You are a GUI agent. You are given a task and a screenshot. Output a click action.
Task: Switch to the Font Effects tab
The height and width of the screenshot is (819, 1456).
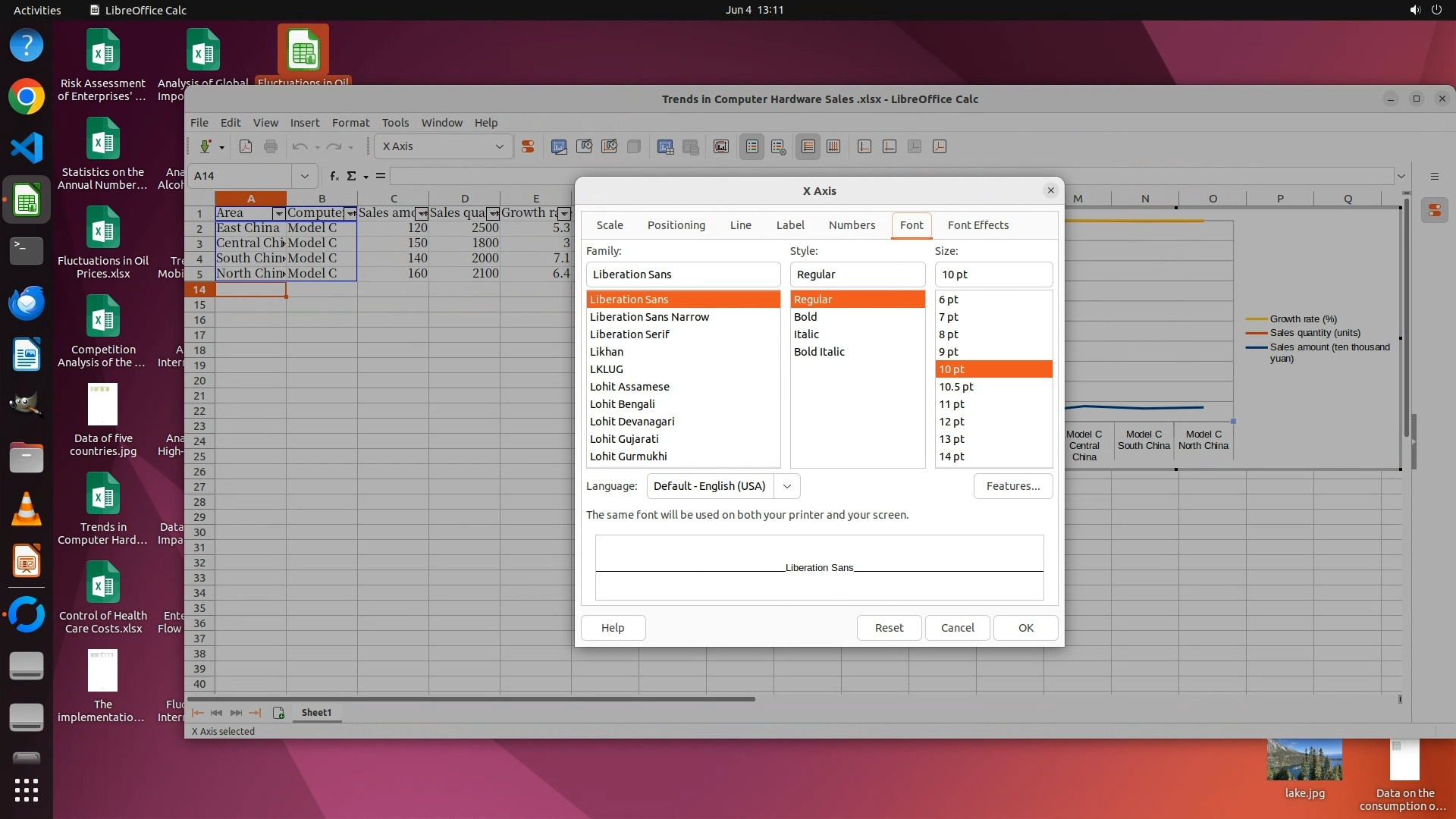click(977, 225)
